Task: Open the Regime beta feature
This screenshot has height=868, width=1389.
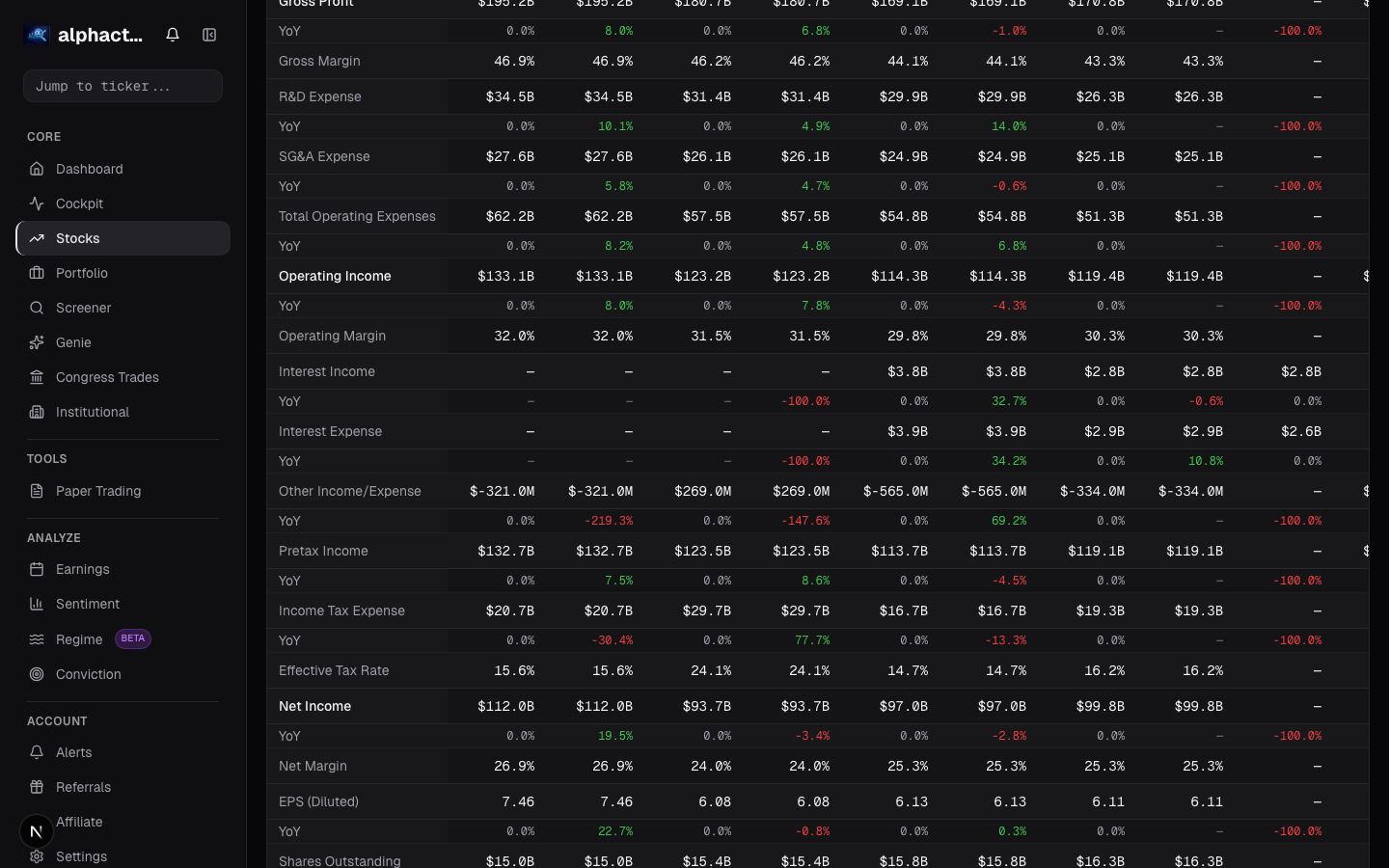Action: point(79,638)
